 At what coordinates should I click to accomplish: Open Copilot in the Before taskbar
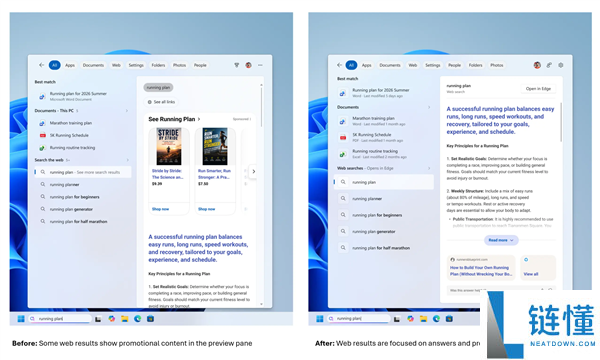coord(112,319)
